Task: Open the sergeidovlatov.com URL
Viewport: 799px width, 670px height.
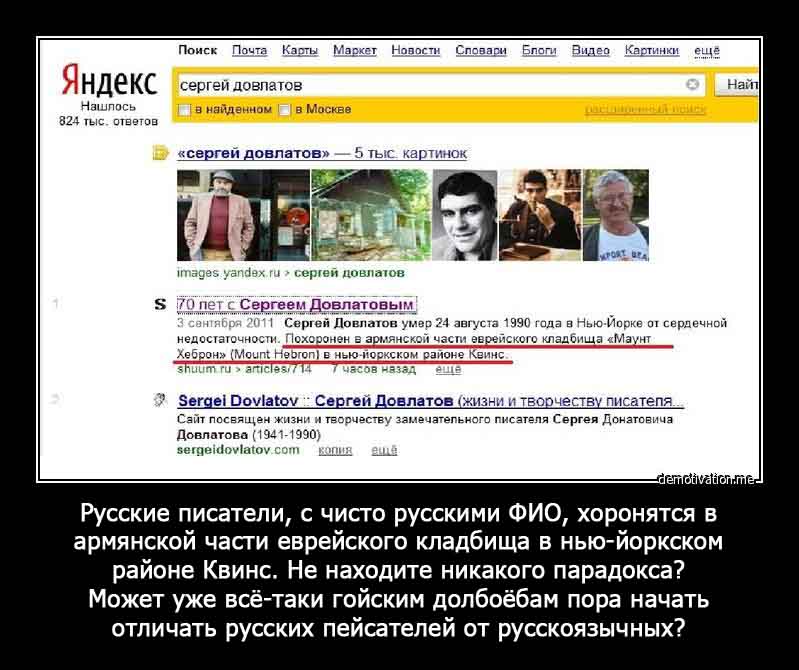Action: point(238,450)
